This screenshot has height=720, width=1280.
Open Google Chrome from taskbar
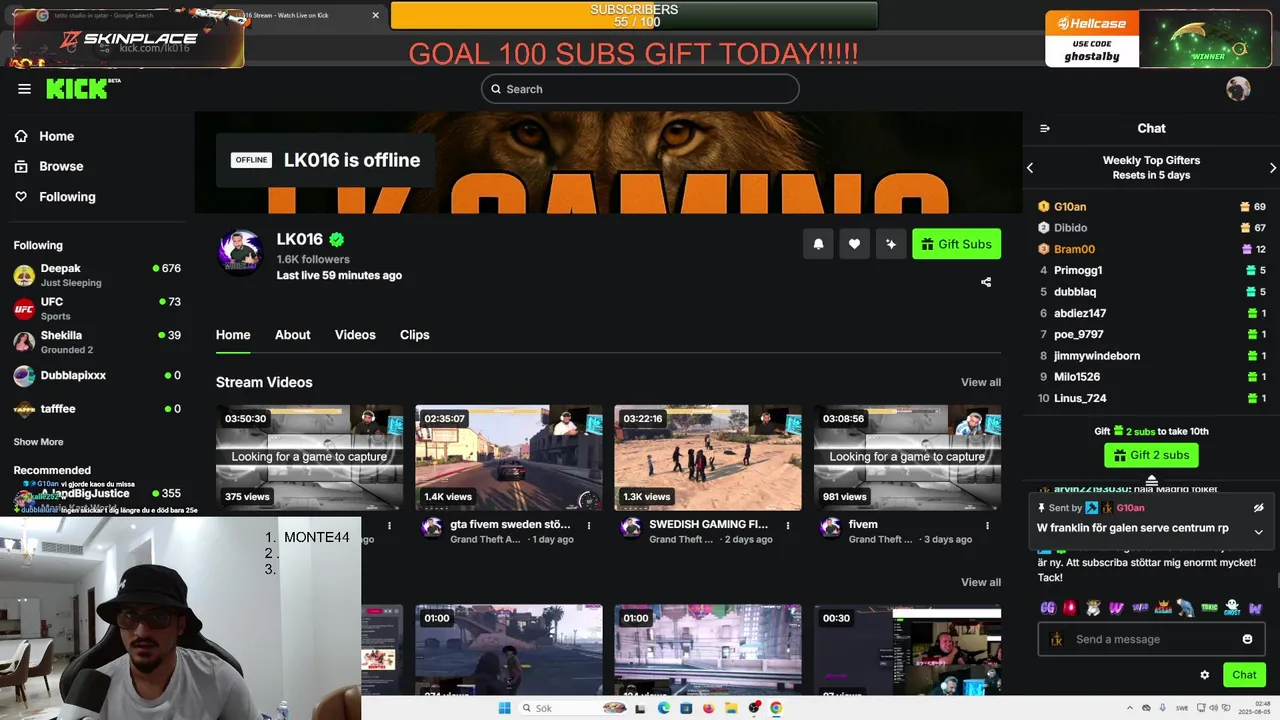tap(776, 708)
